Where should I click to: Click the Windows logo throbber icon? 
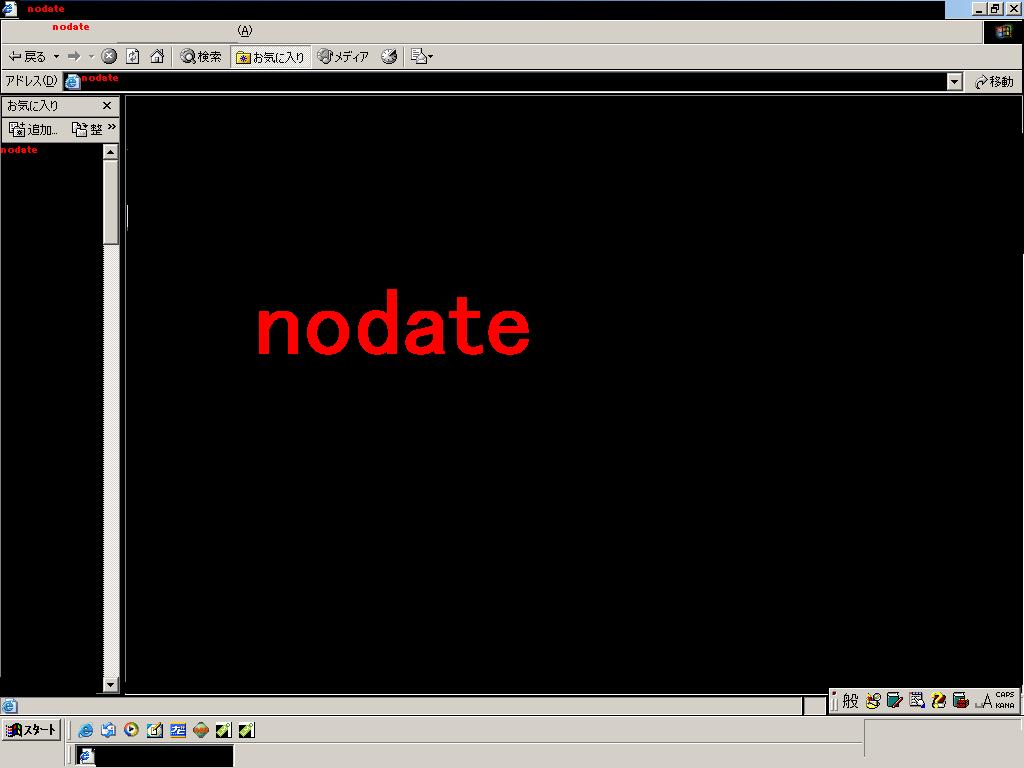pos(1004,31)
